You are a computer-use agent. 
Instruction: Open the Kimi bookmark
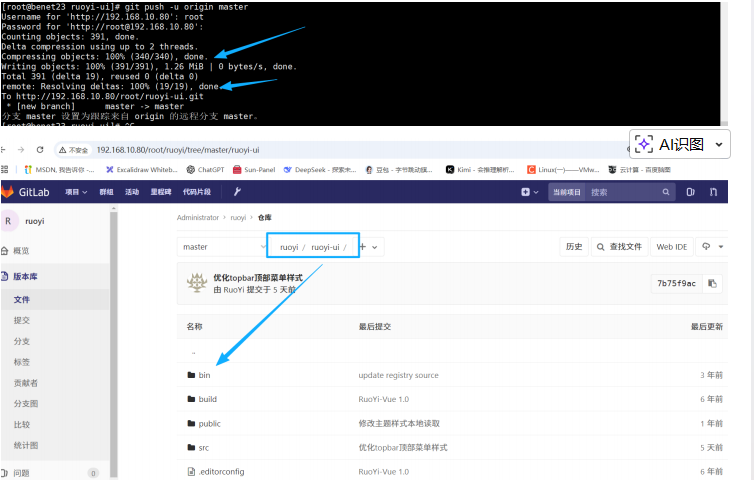pos(480,170)
